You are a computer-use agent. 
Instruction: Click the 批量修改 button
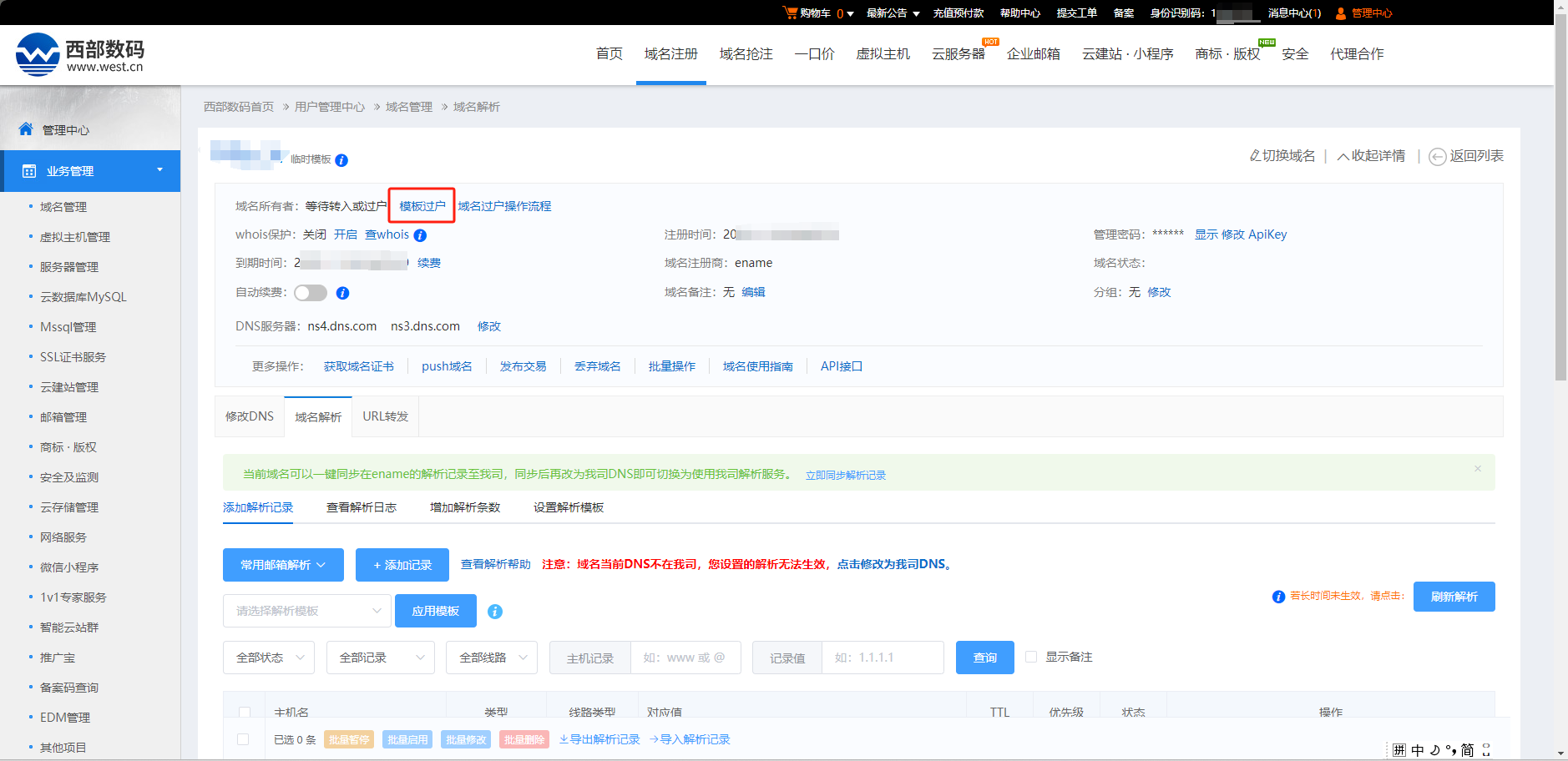pyautogui.click(x=466, y=739)
